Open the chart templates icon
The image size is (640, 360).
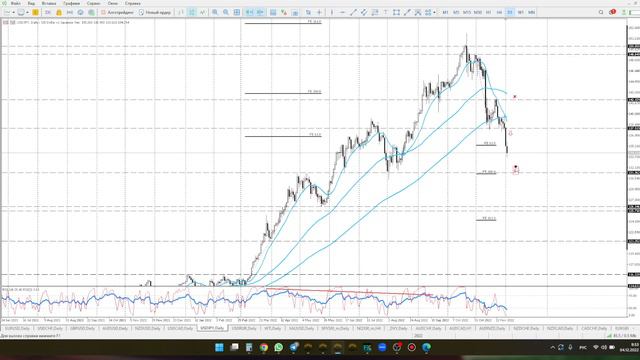point(295,12)
